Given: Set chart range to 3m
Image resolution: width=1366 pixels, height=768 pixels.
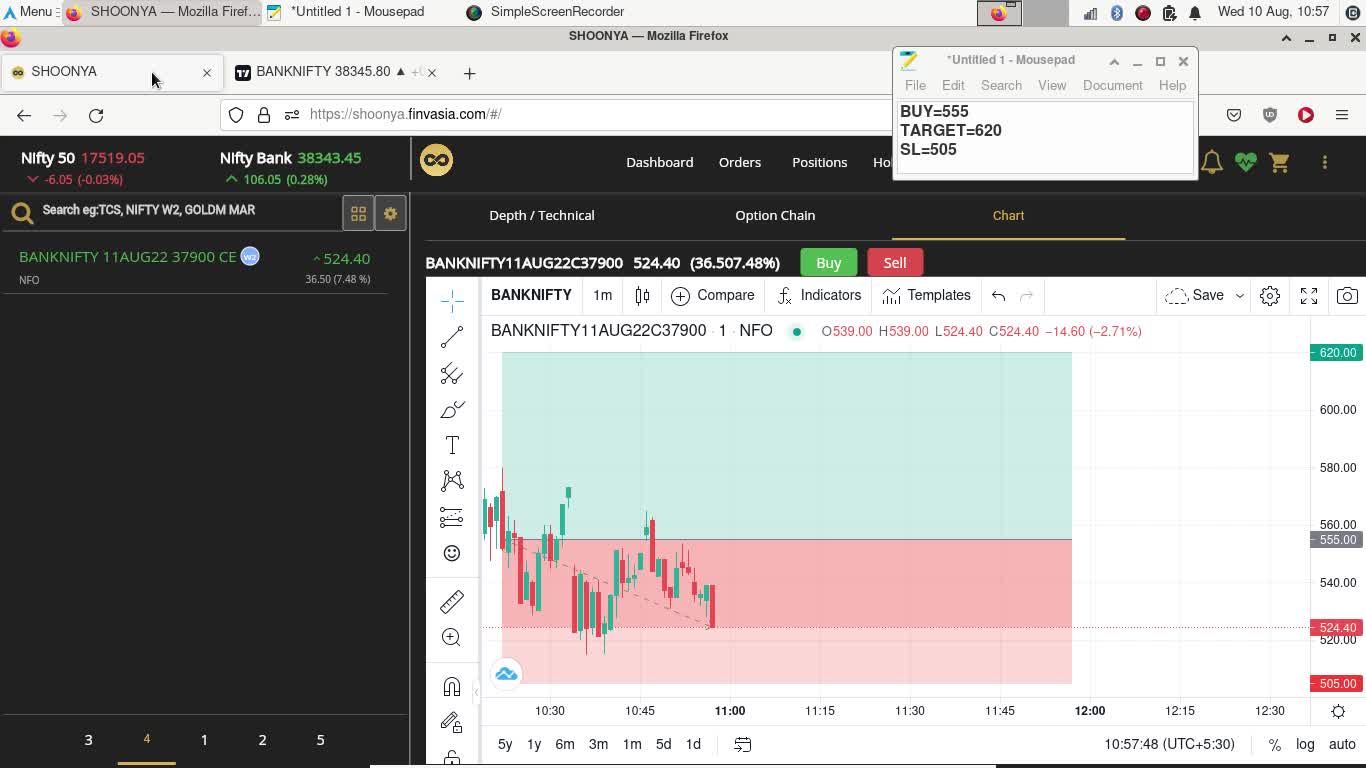Looking at the screenshot, I should [598, 744].
